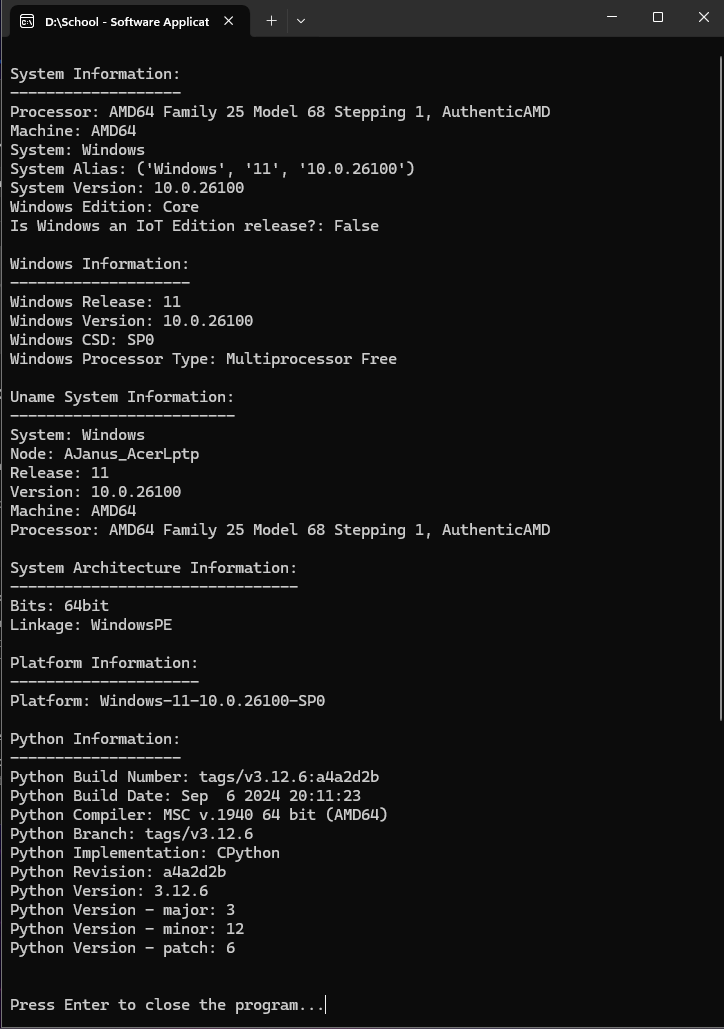The image size is (724, 1029).
Task: Click the Python Build Date line
Action: click(185, 796)
